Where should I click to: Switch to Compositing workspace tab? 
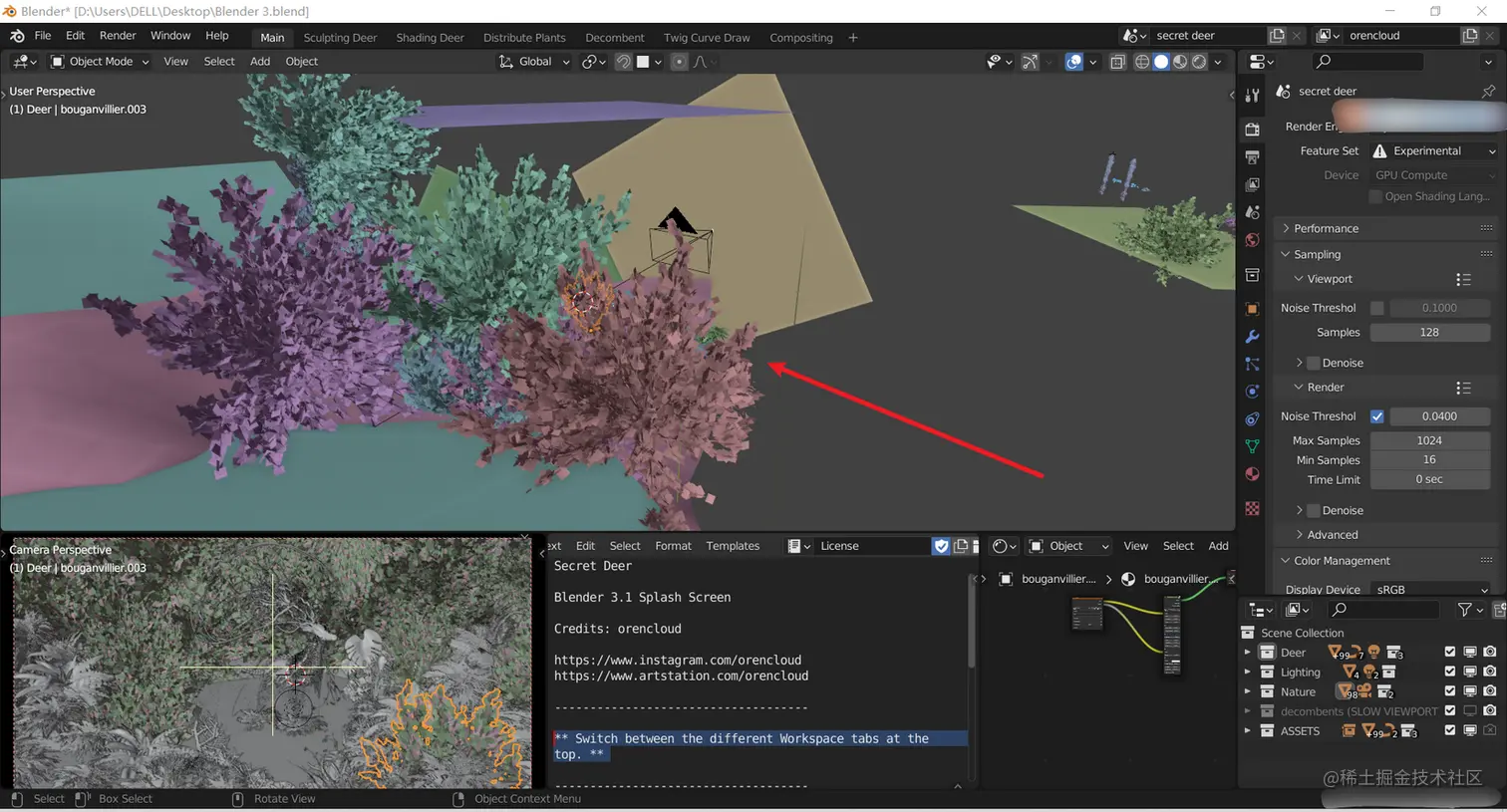(x=800, y=38)
